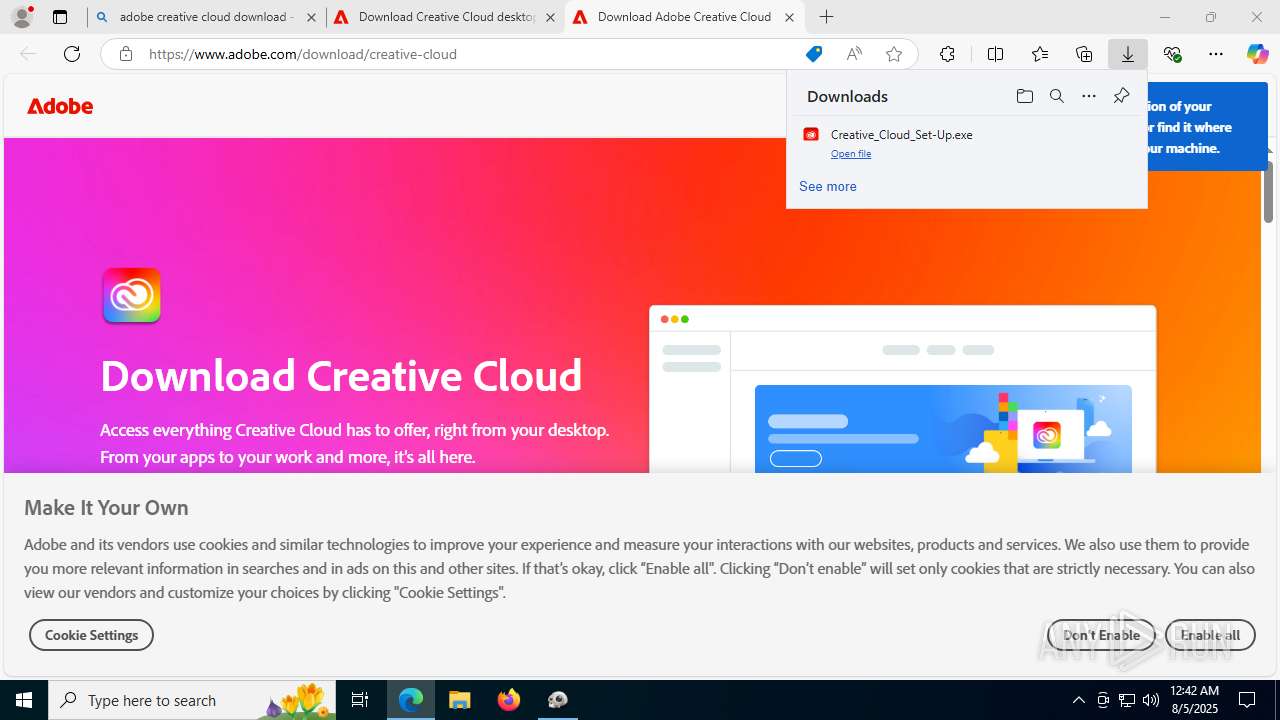This screenshot has width=1280, height=720.
Task: Open Collections in the toolbar
Action: (1084, 54)
